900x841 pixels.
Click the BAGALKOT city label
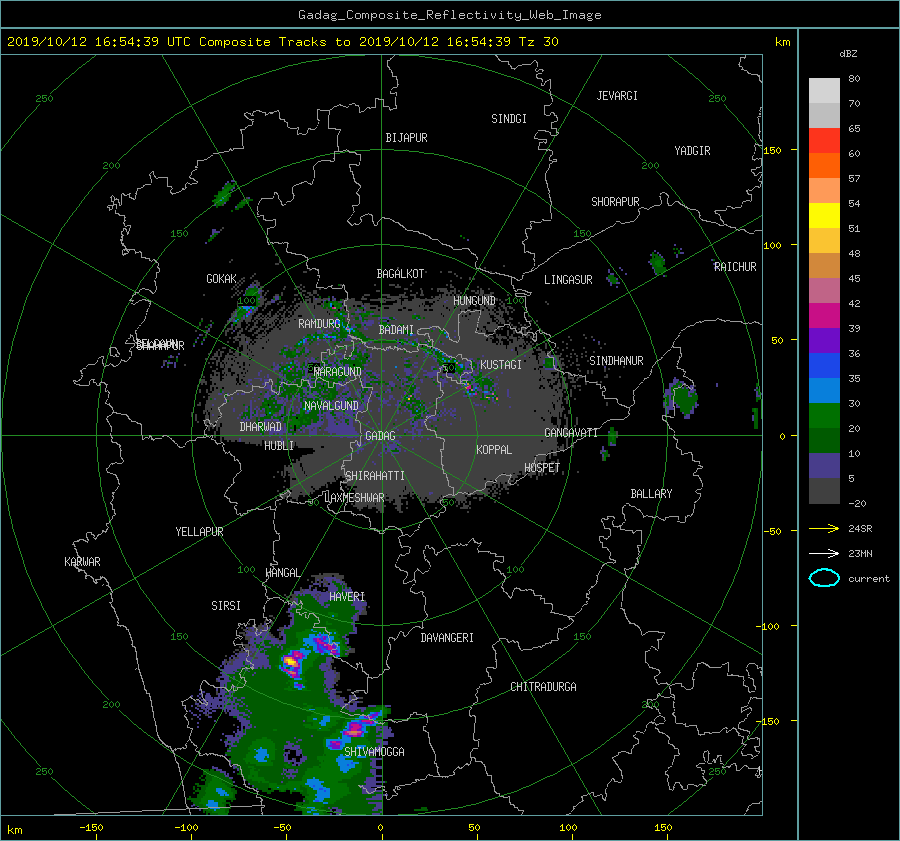pyautogui.click(x=400, y=274)
